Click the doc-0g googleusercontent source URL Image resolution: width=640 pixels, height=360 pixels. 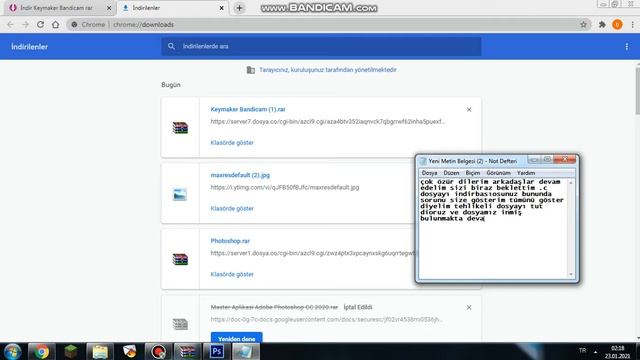point(327,319)
